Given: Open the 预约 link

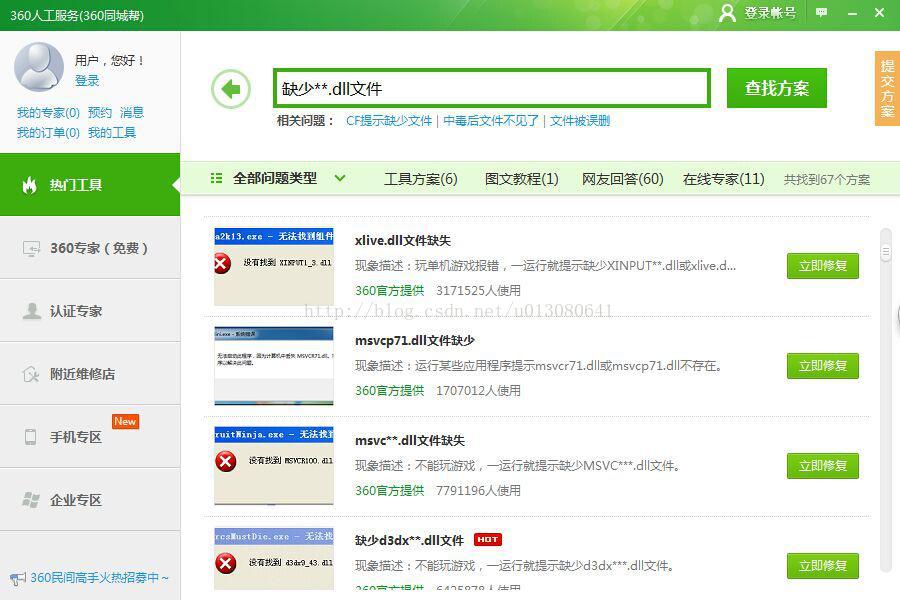Looking at the screenshot, I should [x=100, y=113].
